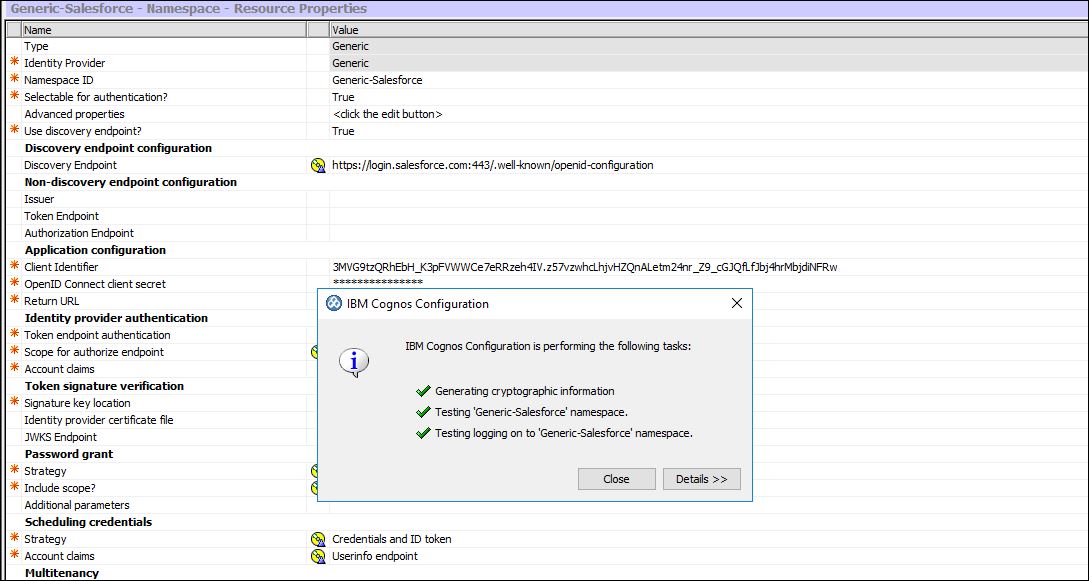Click the icon beside Credentials and ID token
This screenshot has width=1089, height=581.
(x=318, y=539)
